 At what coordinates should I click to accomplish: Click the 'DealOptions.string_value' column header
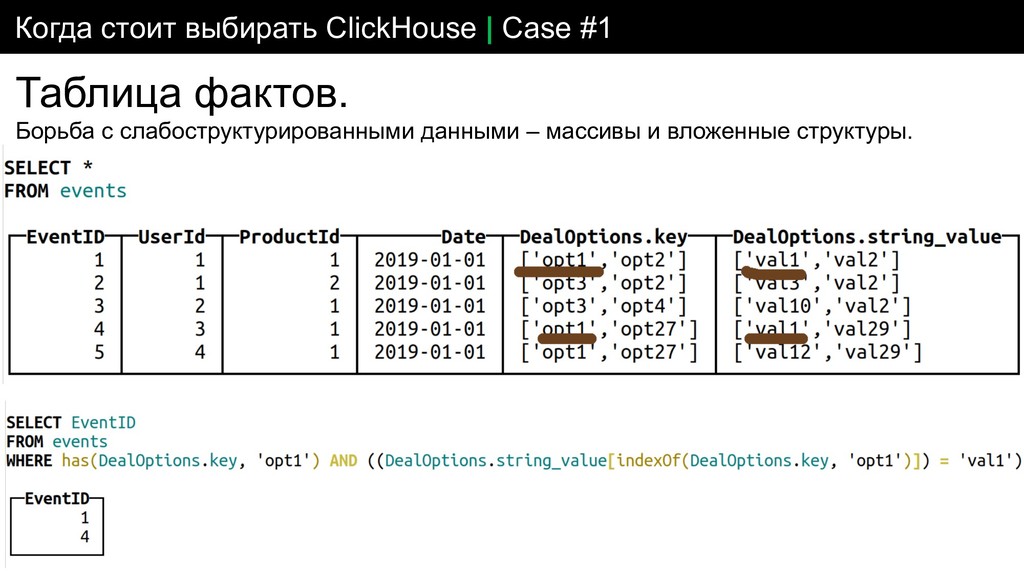[x=867, y=236]
